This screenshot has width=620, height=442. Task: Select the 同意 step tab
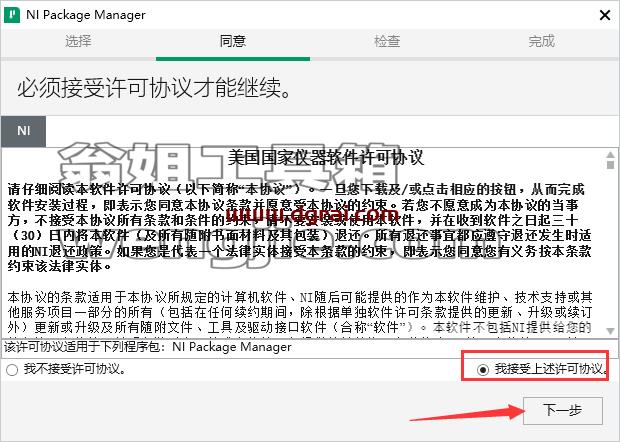(232, 41)
